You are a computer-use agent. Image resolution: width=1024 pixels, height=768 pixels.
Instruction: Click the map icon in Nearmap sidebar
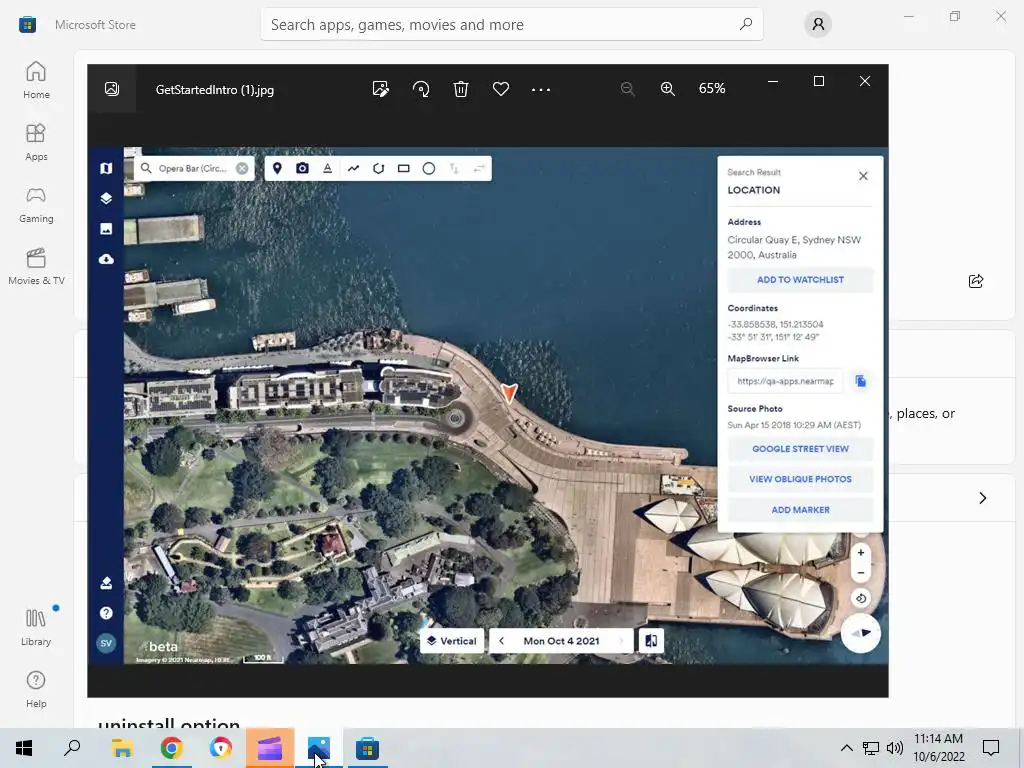106,168
